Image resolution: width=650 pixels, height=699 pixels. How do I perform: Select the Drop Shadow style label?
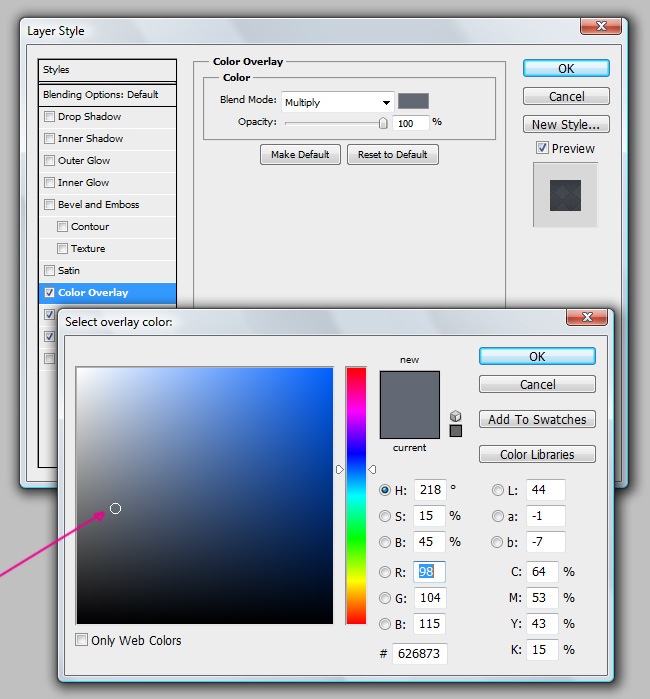pyautogui.click(x=90, y=117)
